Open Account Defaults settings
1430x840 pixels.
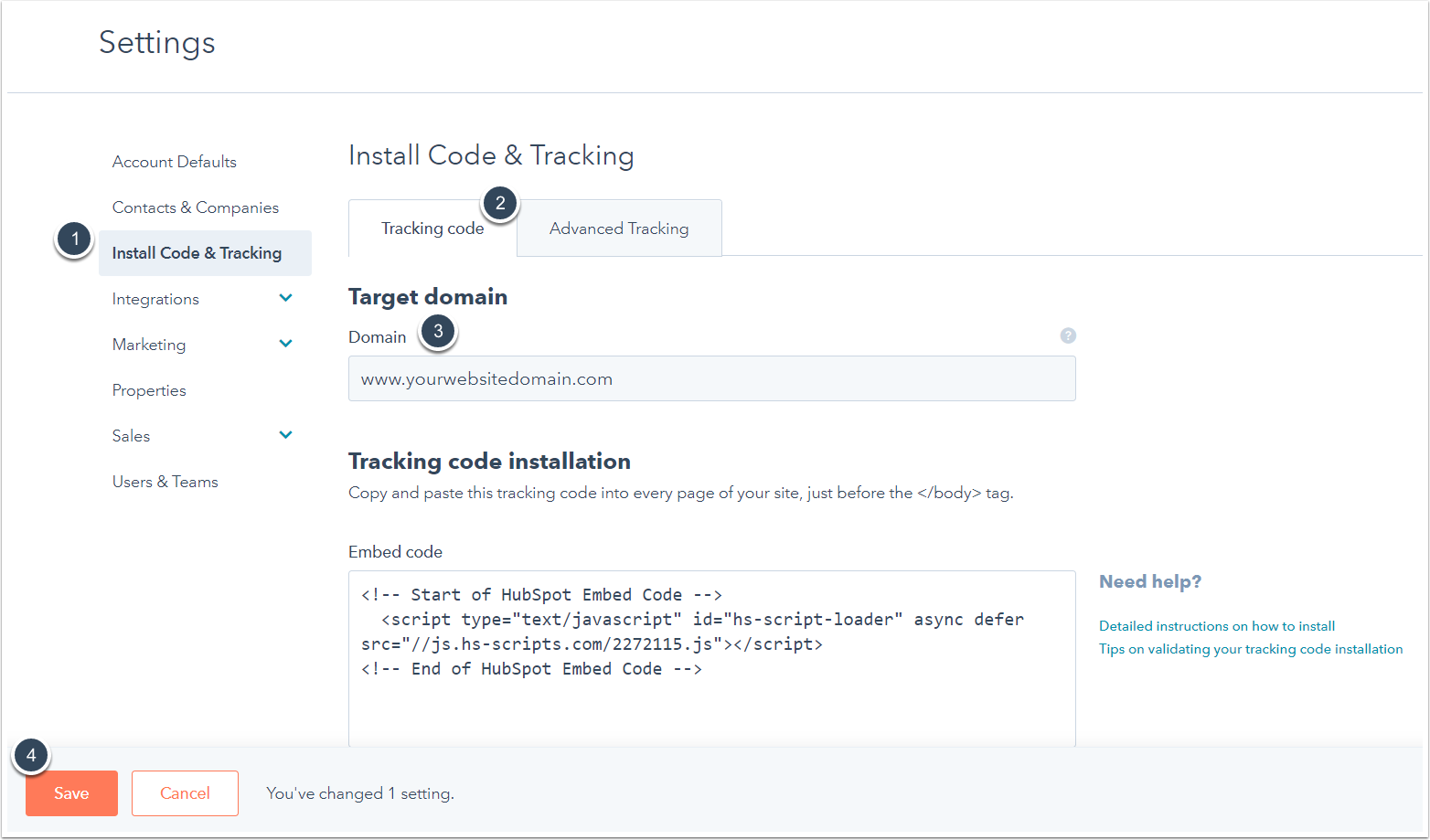(174, 162)
